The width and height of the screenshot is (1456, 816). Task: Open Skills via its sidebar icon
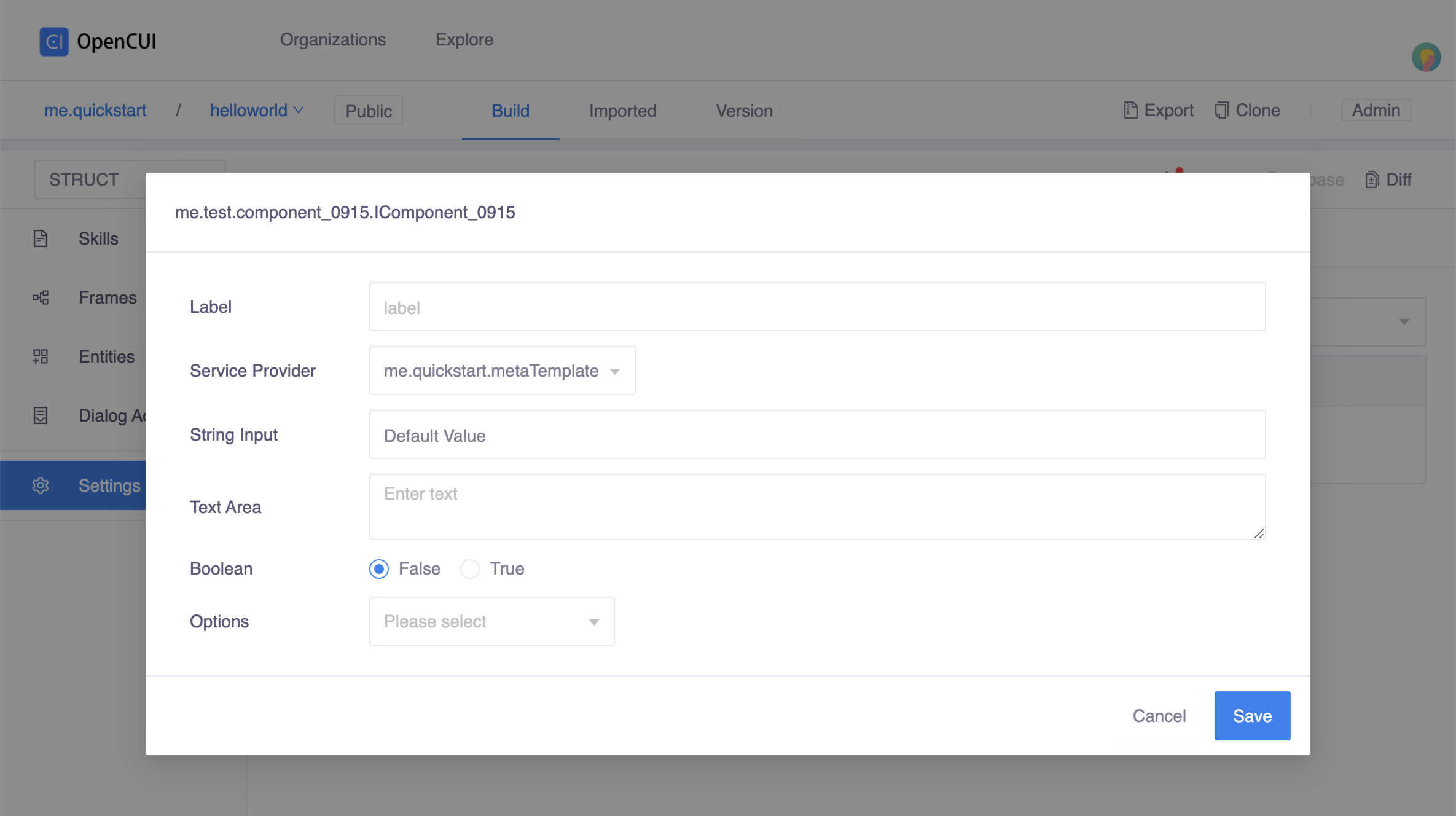tap(41, 238)
